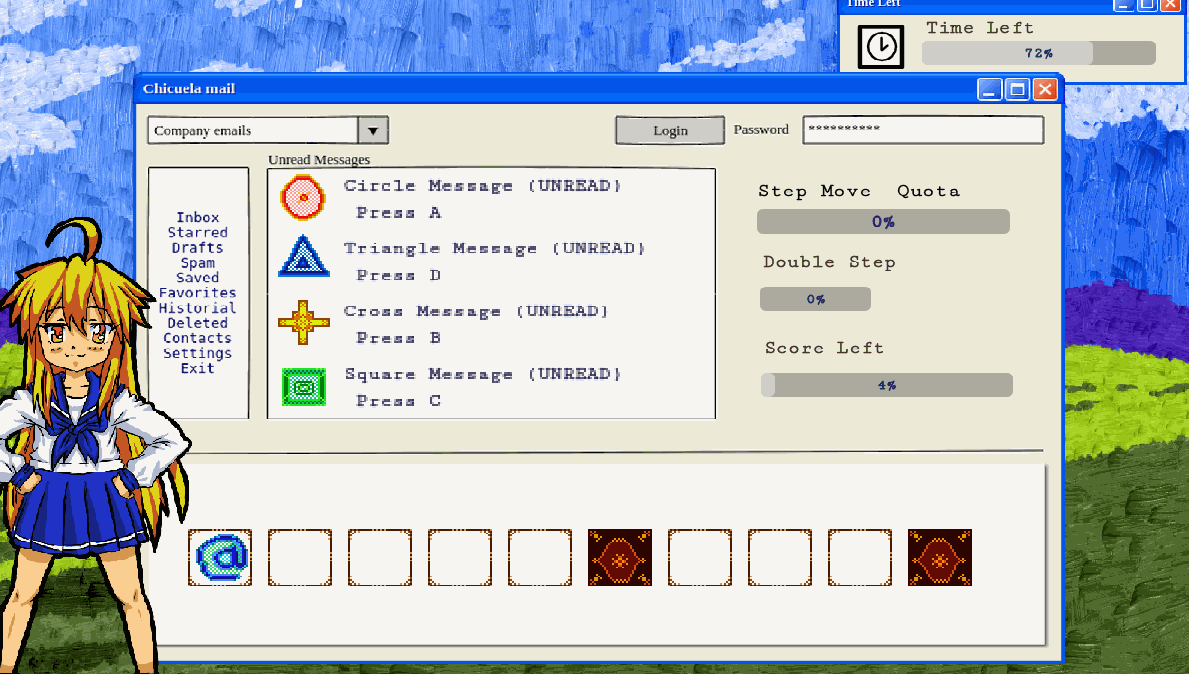The height and width of the screenshot is (674, 1189).
Task: Click the last dark ornate tile
Action: click(x=940, y=557)
